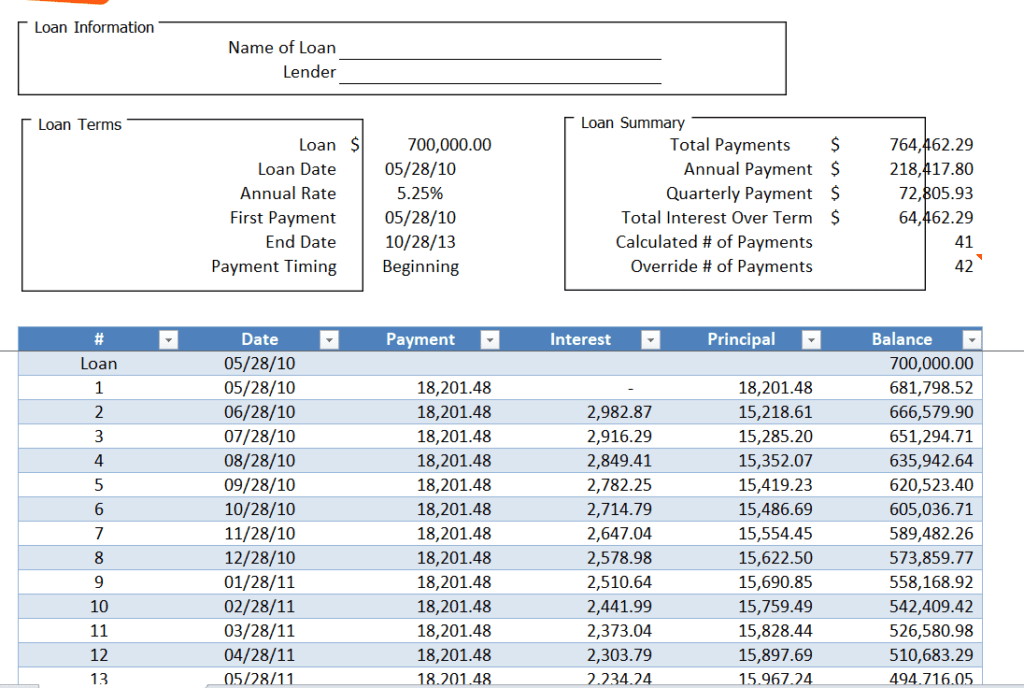The height and width of the screenshot is (688, 1024).
Task: Select principal cell 15,285.20
Action: pyautogui.click(x=775, y=436)
